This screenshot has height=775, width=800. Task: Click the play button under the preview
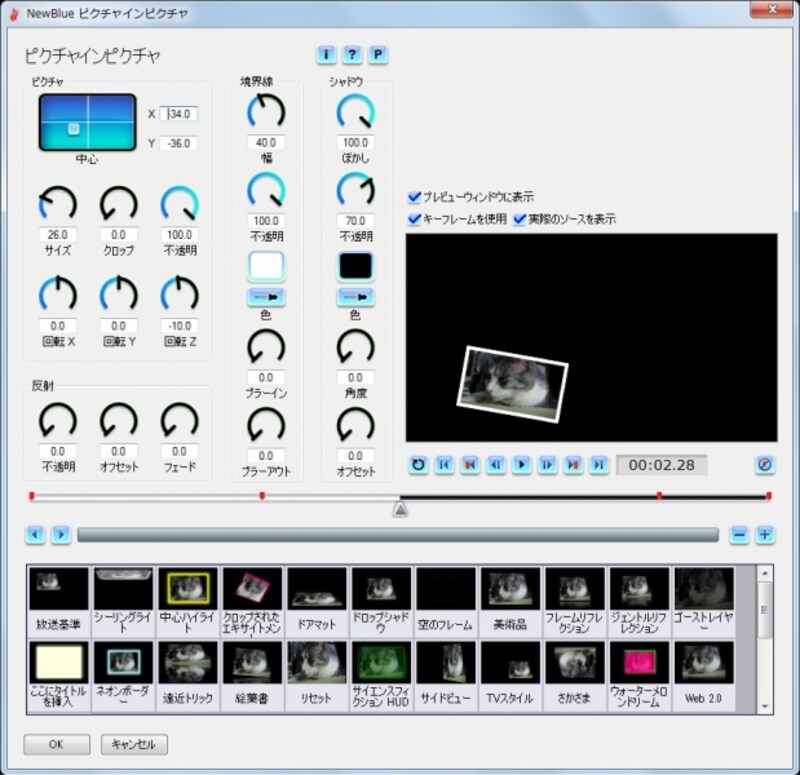521,464
